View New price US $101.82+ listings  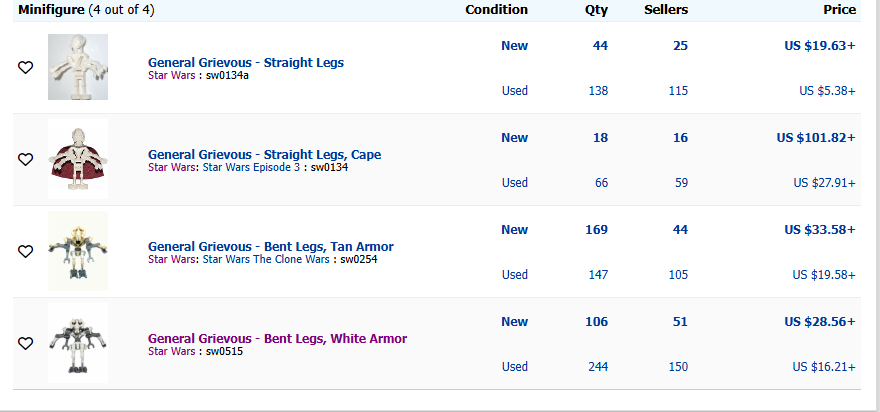click(816, 138)
